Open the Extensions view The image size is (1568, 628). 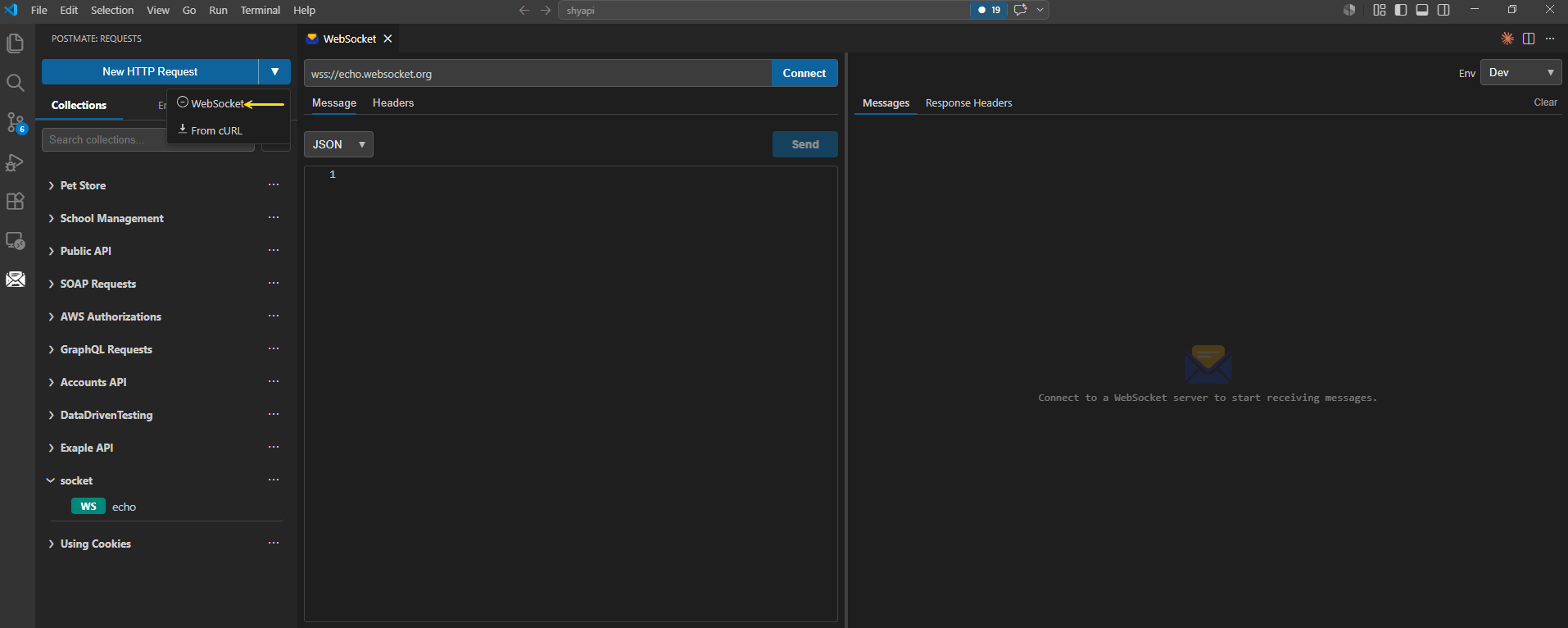15,202
